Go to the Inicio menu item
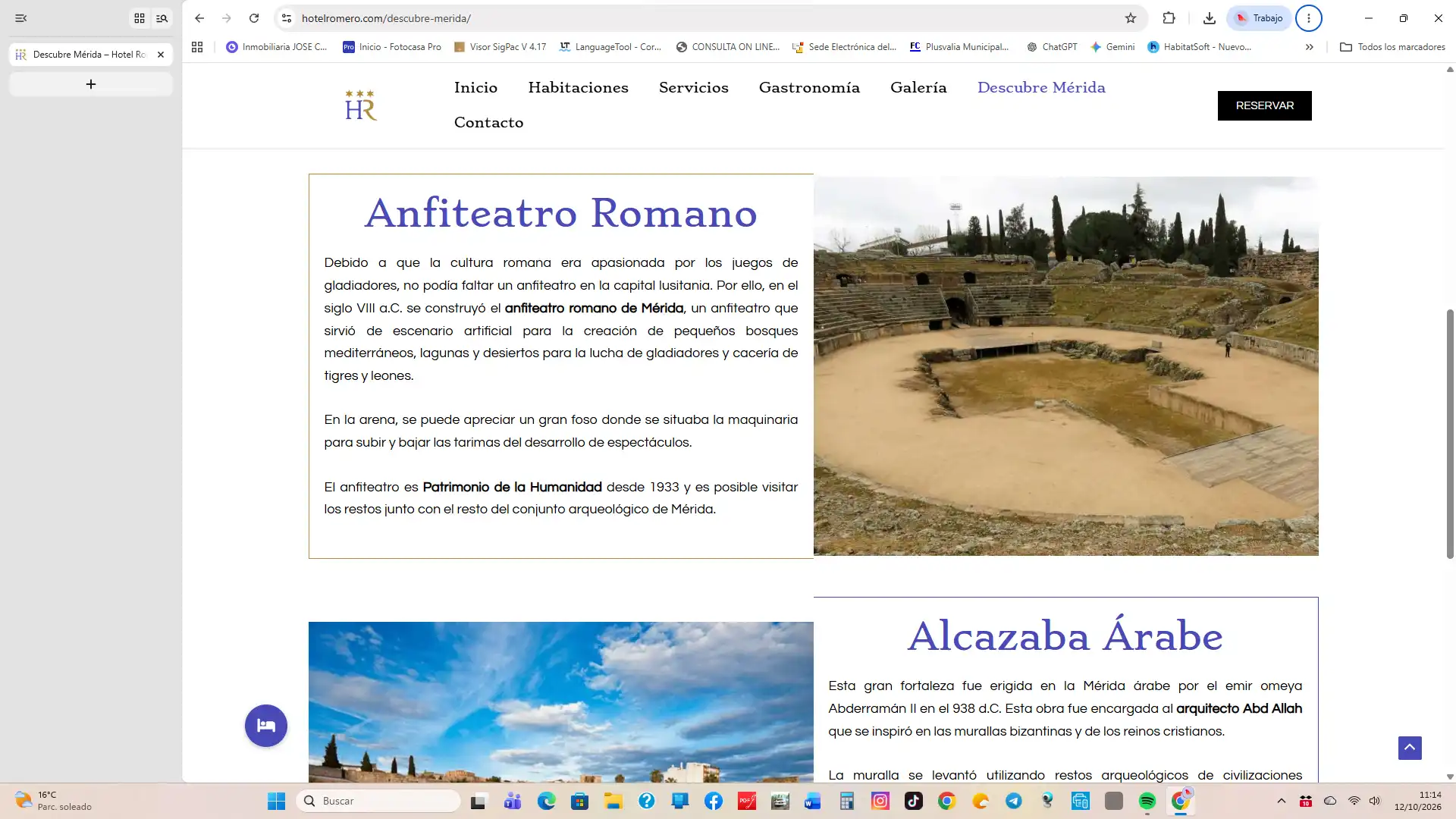The height and width of the screenshot is (819, 1456). [x=475, y=87]
